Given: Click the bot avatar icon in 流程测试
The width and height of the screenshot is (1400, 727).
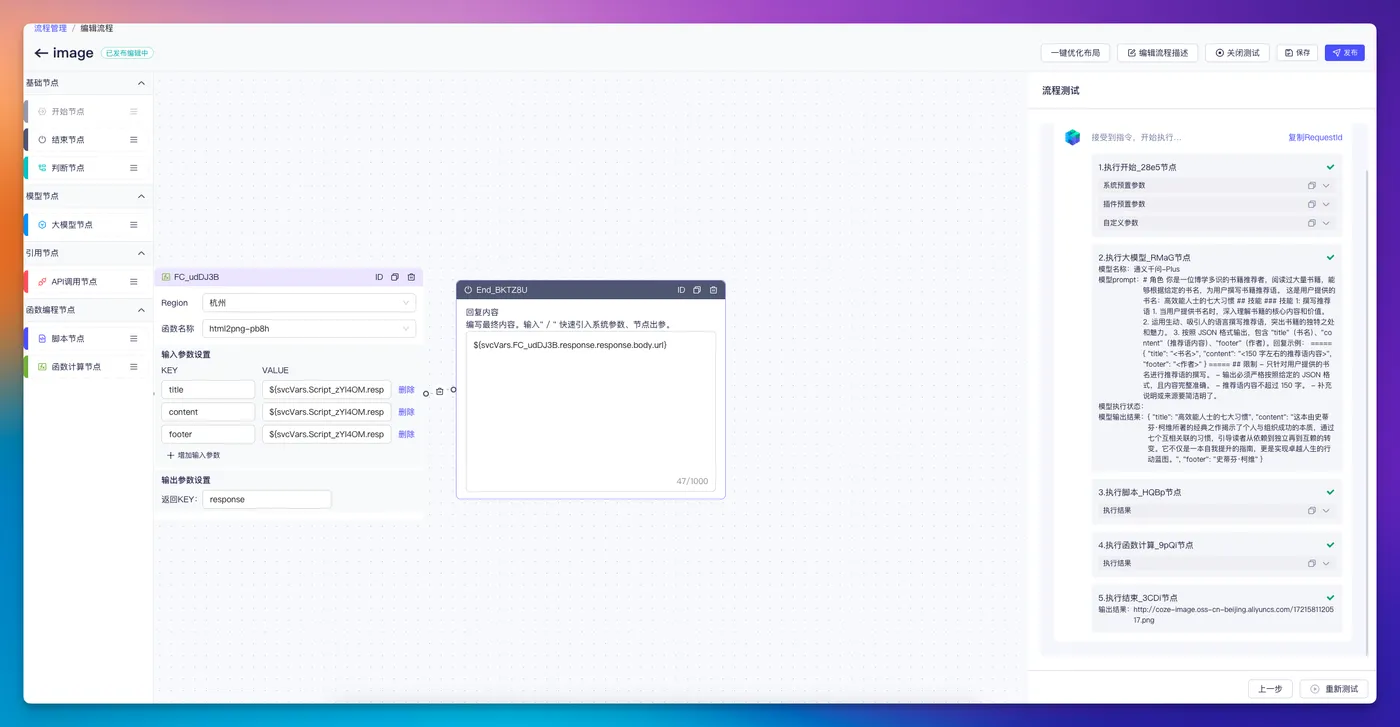Looking at the screenshot, I should [1072, 137].
